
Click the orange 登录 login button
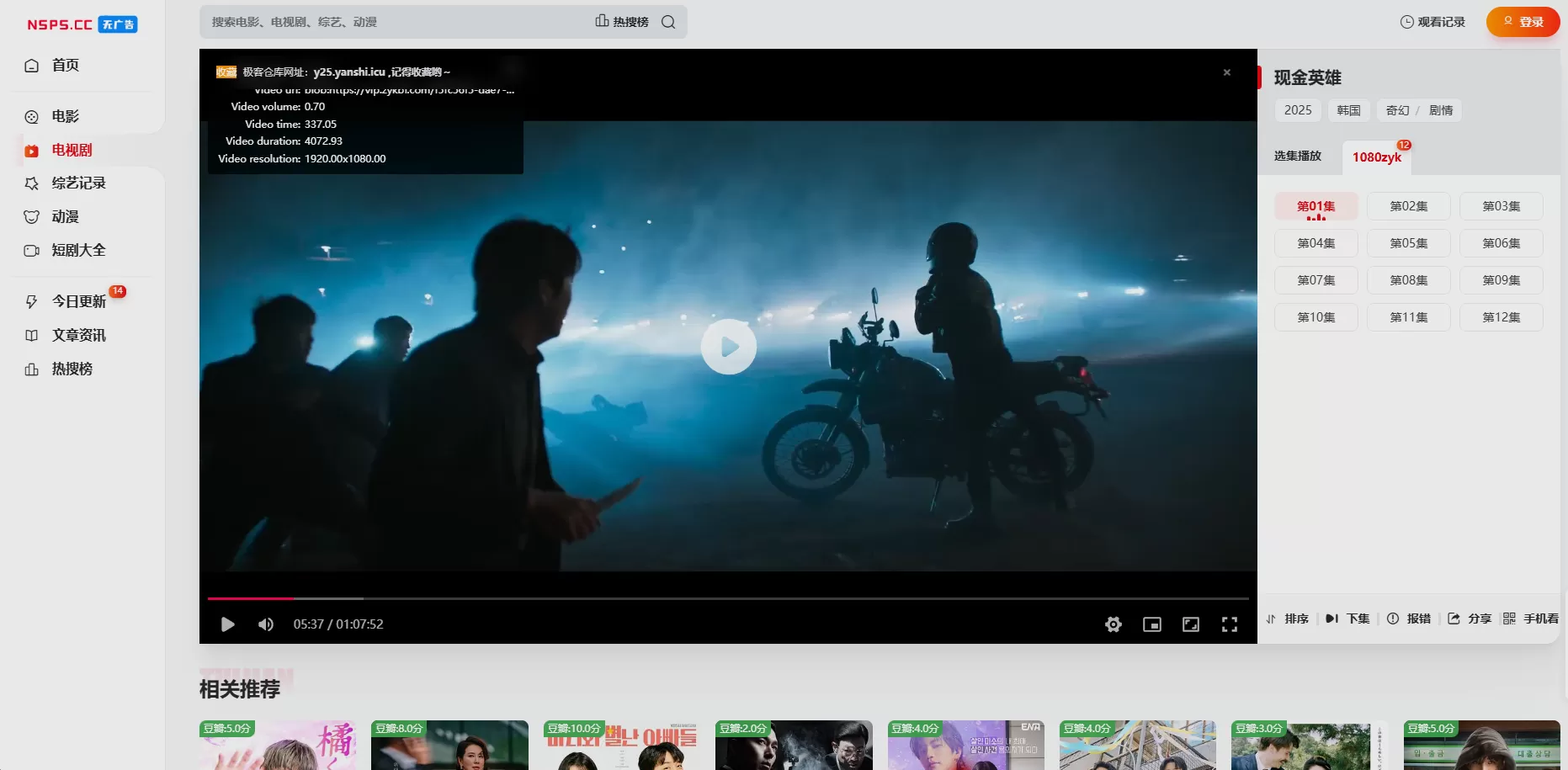pos(1523,22)
